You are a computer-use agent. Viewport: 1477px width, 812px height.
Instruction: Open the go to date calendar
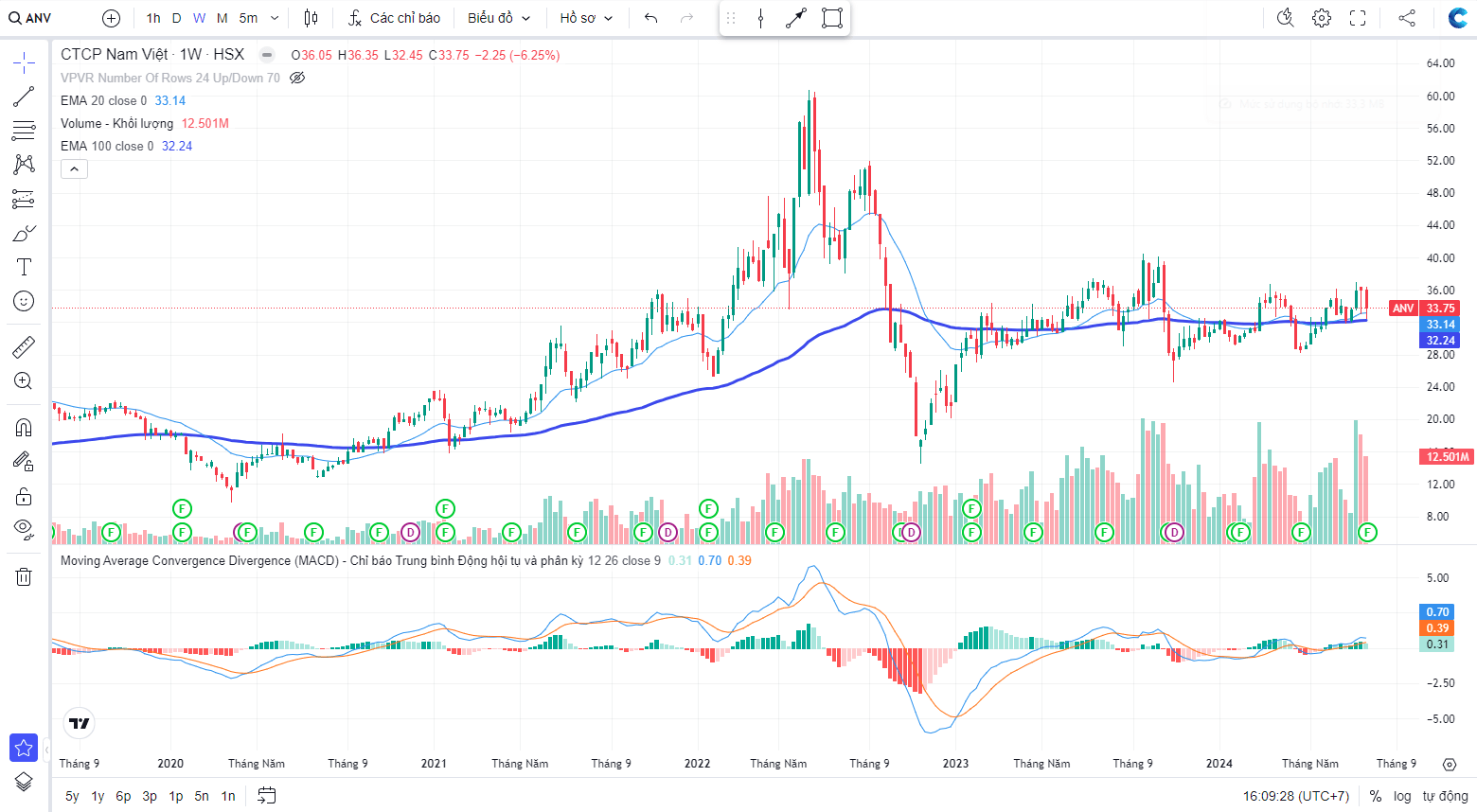[267, 796]
